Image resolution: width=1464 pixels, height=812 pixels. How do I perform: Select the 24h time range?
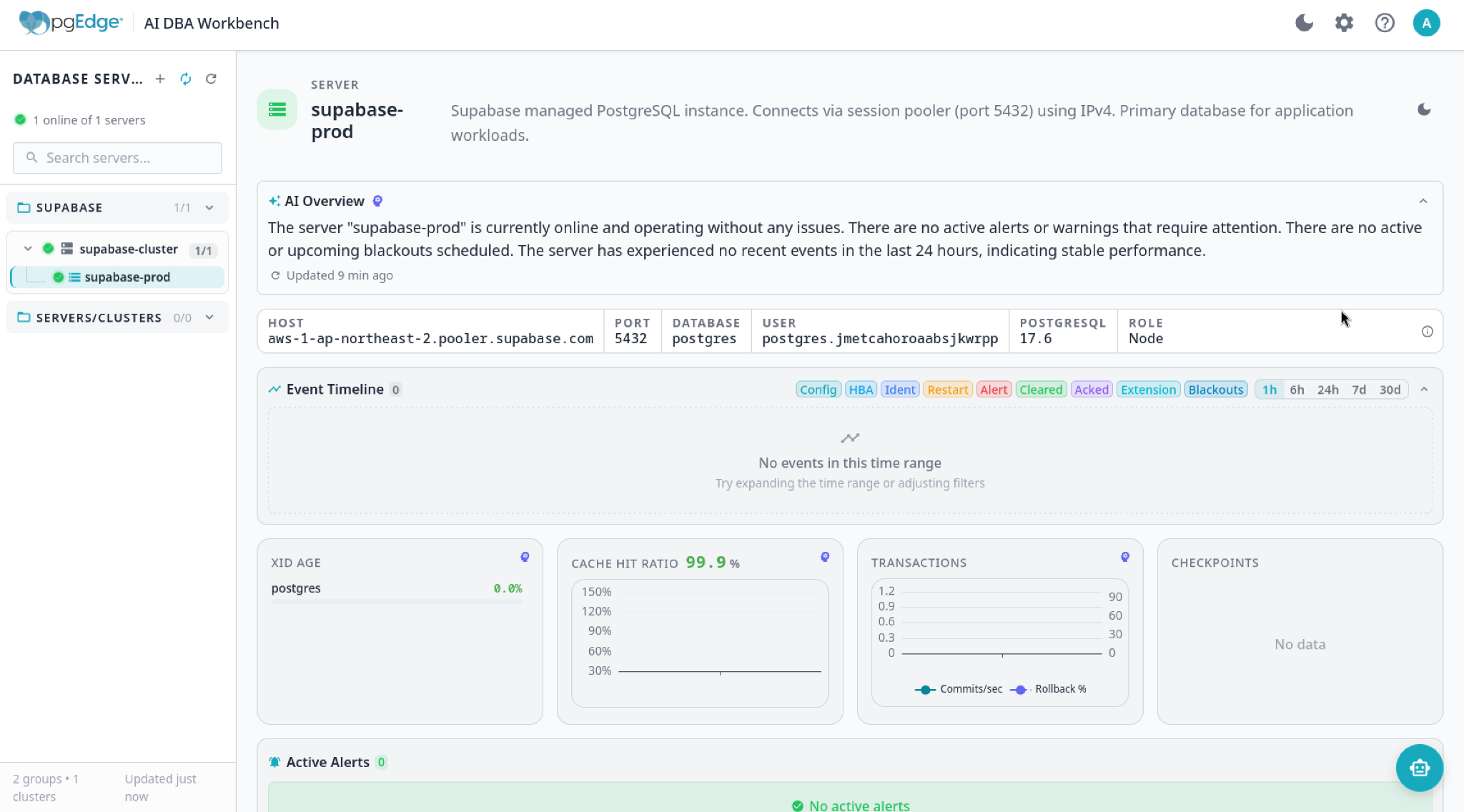tap(1328, 390)
